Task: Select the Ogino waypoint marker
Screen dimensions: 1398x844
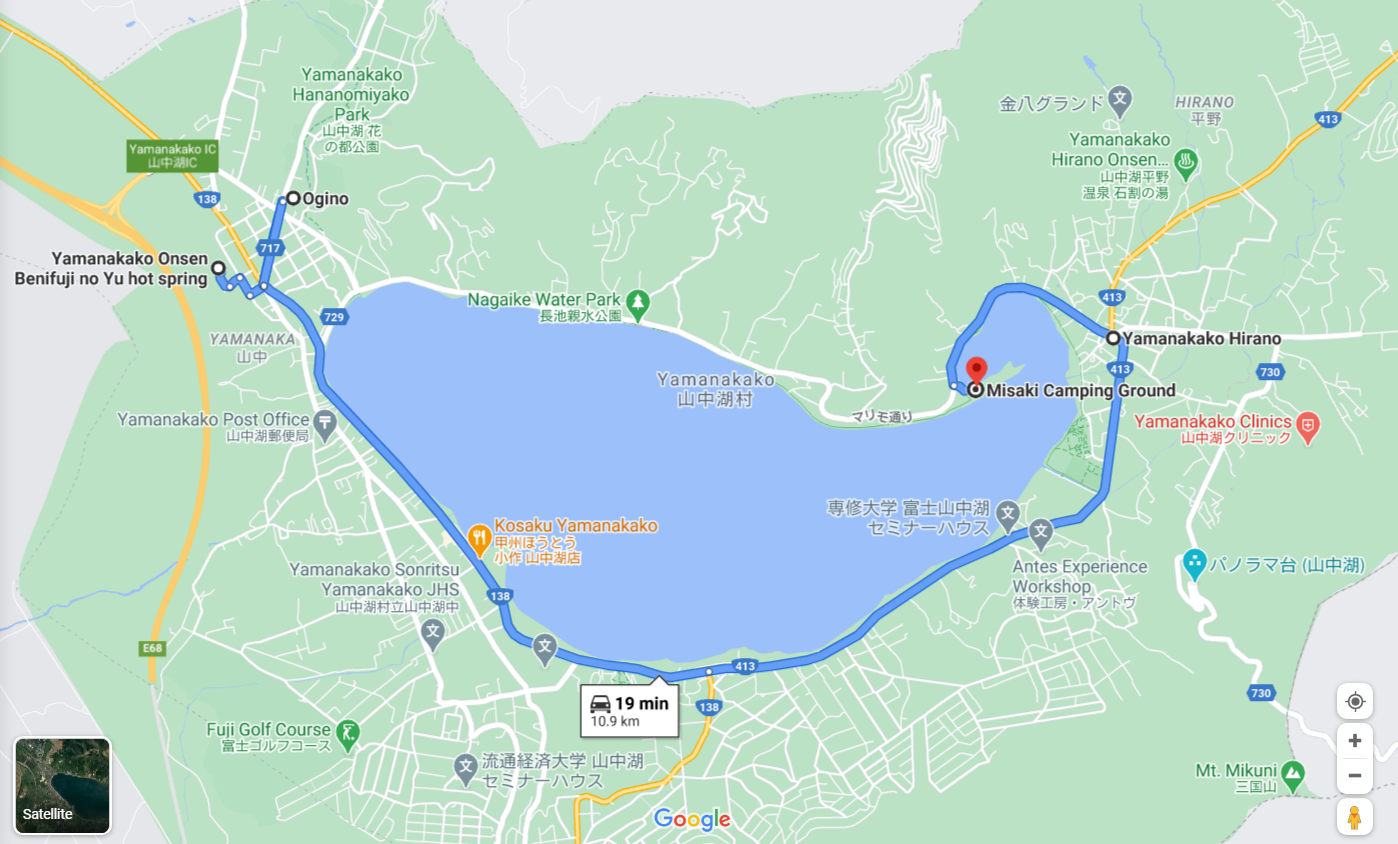Action: click(x=293, y=198)
